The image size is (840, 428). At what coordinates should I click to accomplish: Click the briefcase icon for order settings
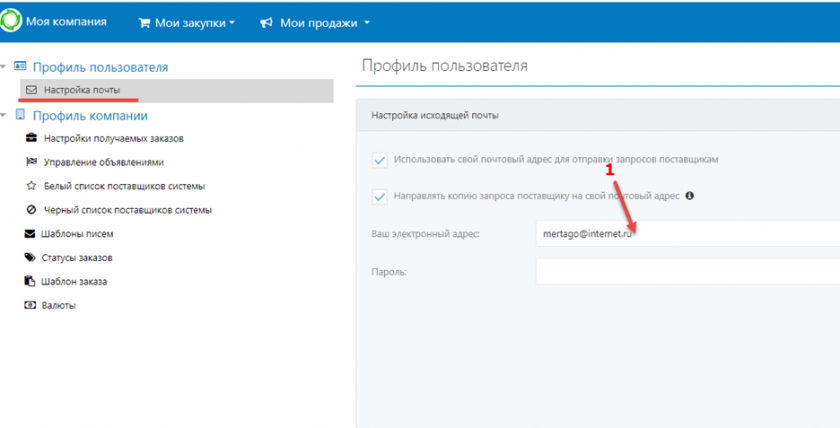(x=30, y=138)
